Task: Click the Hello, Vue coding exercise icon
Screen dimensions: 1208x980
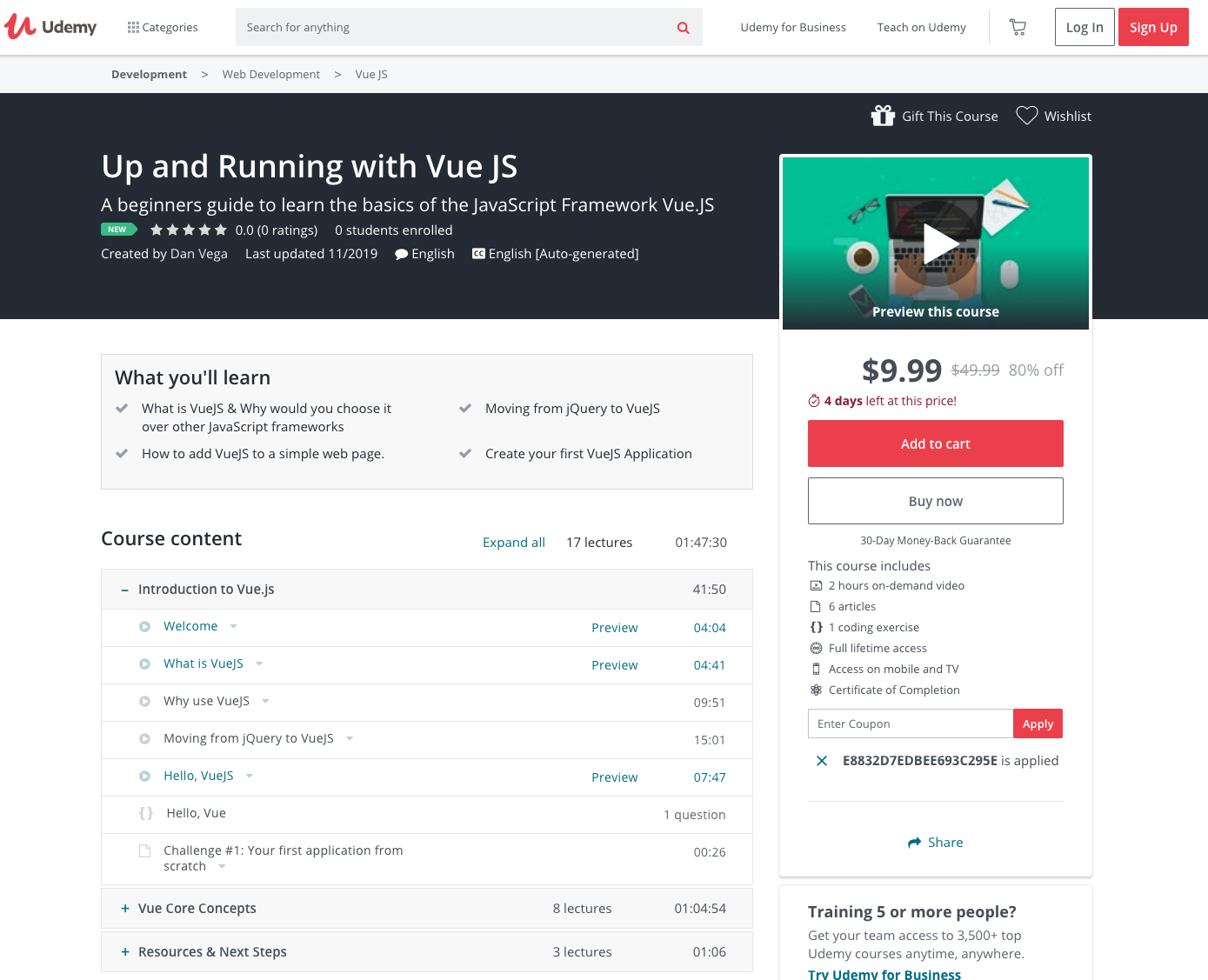Action: pyautogui.click(x=146, y=814)
